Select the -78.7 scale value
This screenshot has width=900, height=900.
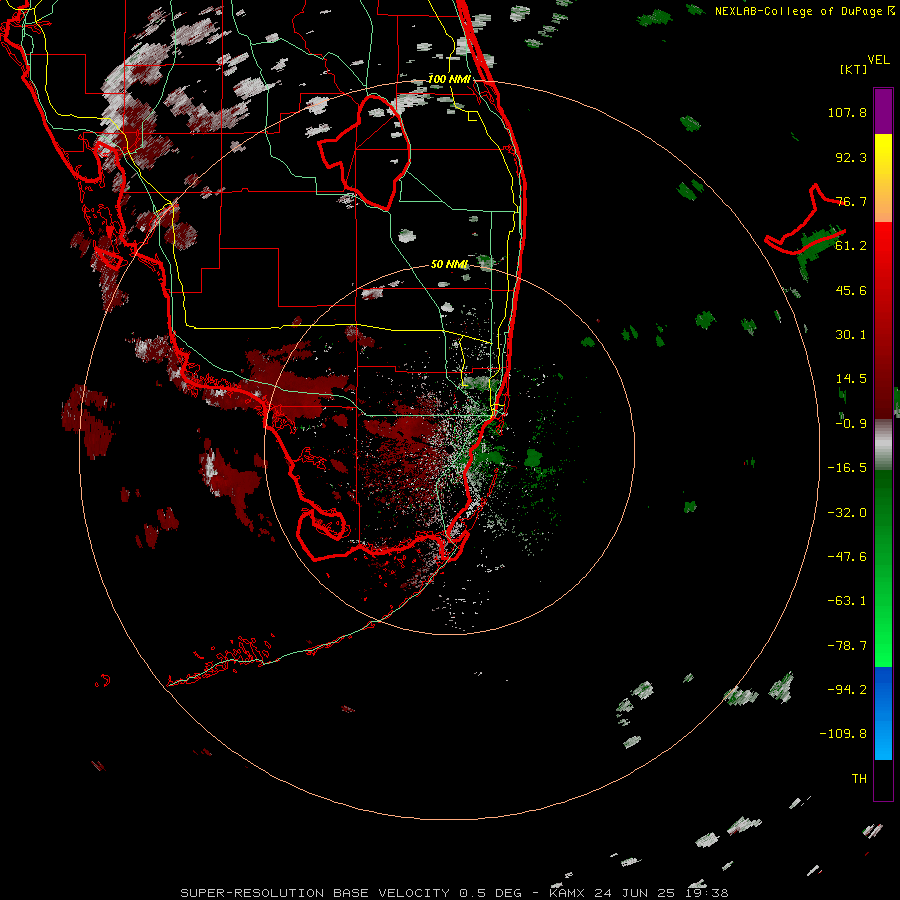pyautogui.click(x=847, y=646)
